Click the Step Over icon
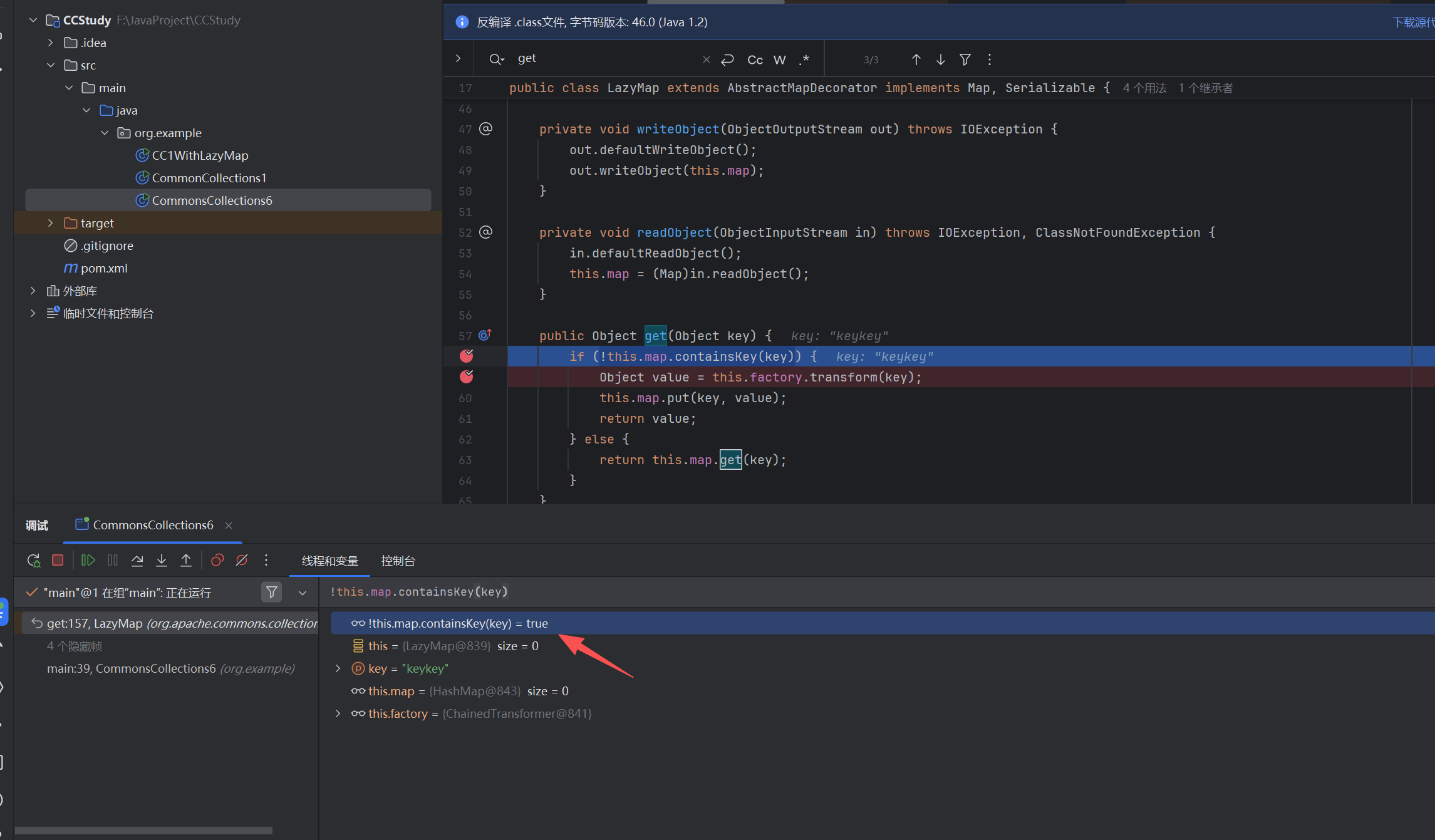Screen dimensions: 1435x840 [137, 561]
